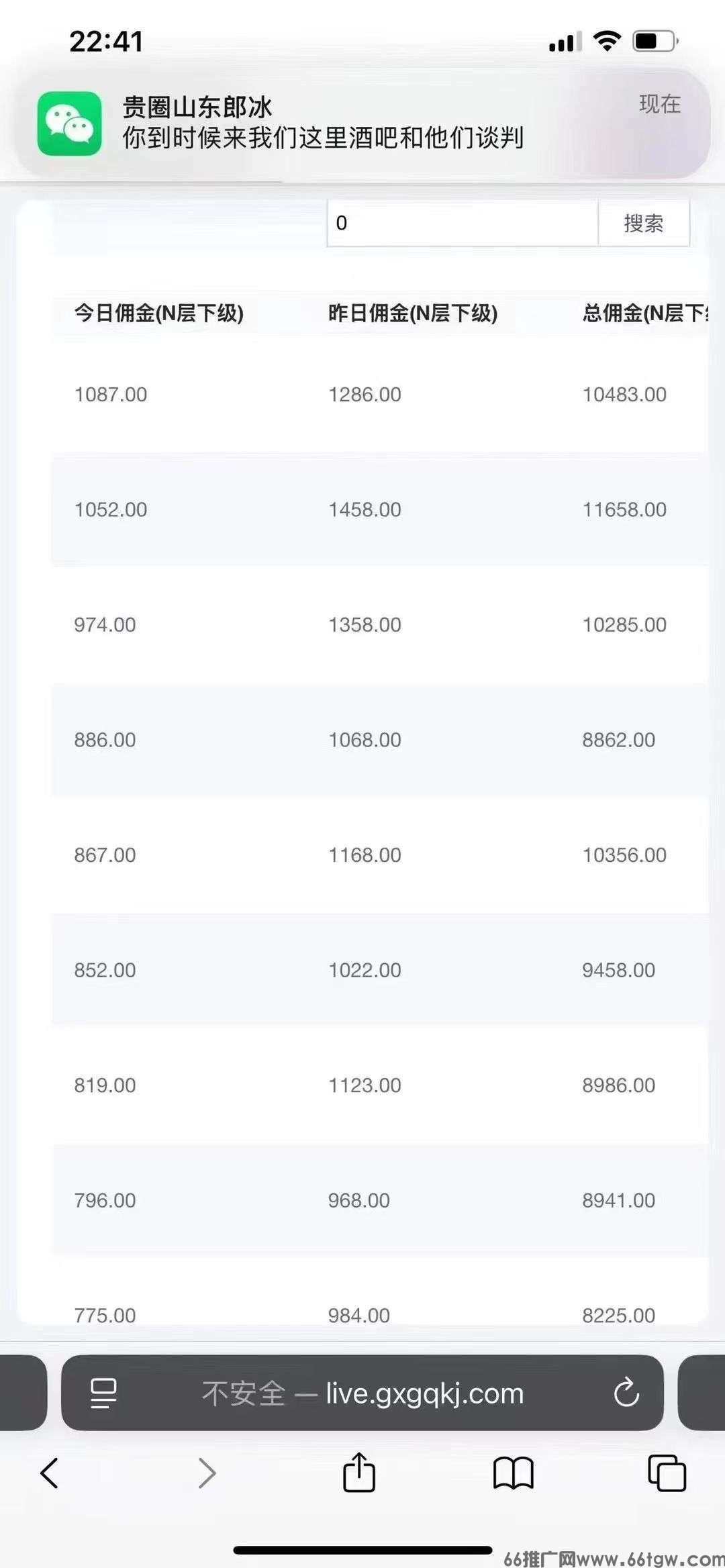Open the Safari bookmarks book icon
The height and width of the screenshot is (1568, 725).
(513, 1473)
